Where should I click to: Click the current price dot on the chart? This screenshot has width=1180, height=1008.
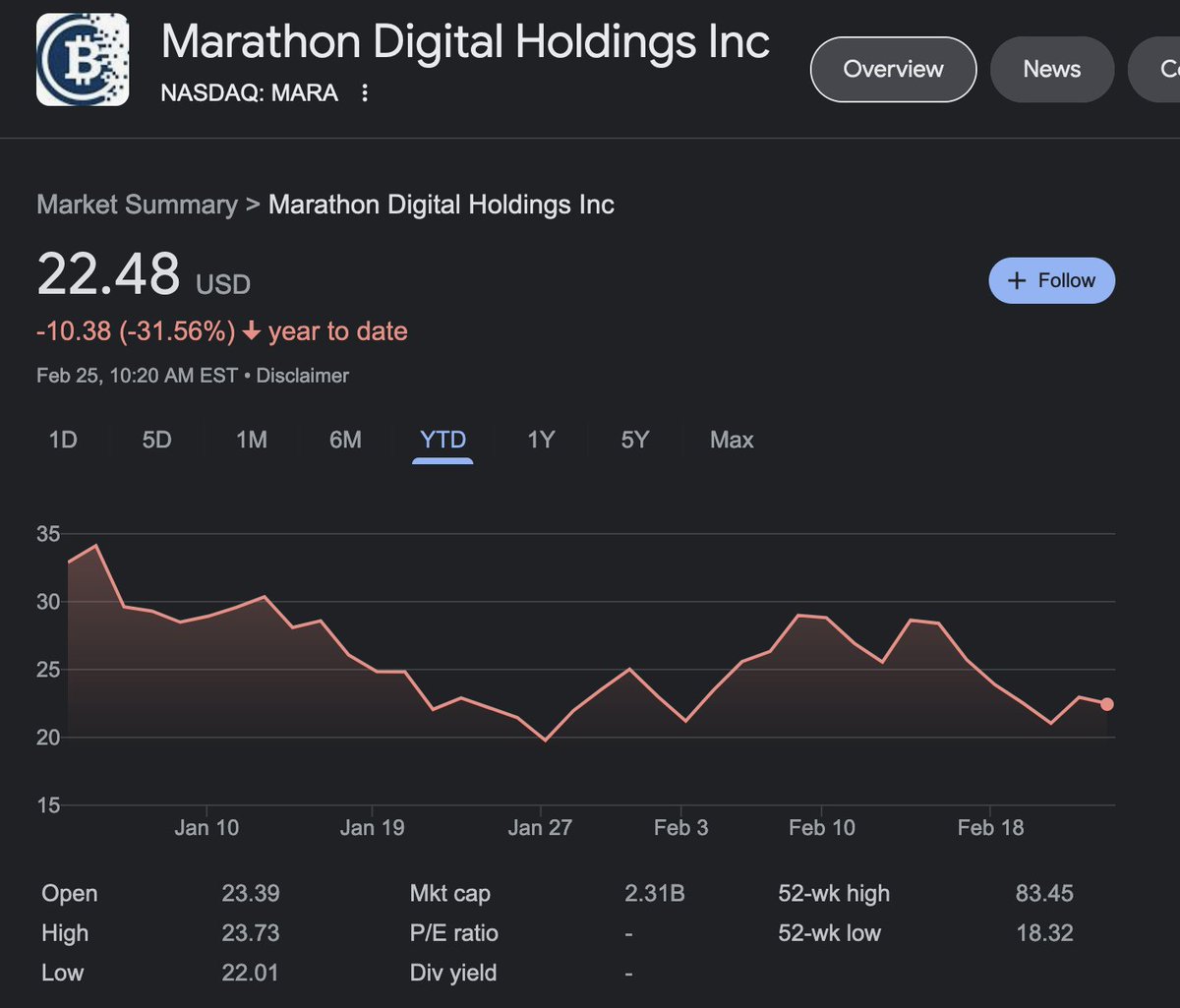click(1107, 704)
